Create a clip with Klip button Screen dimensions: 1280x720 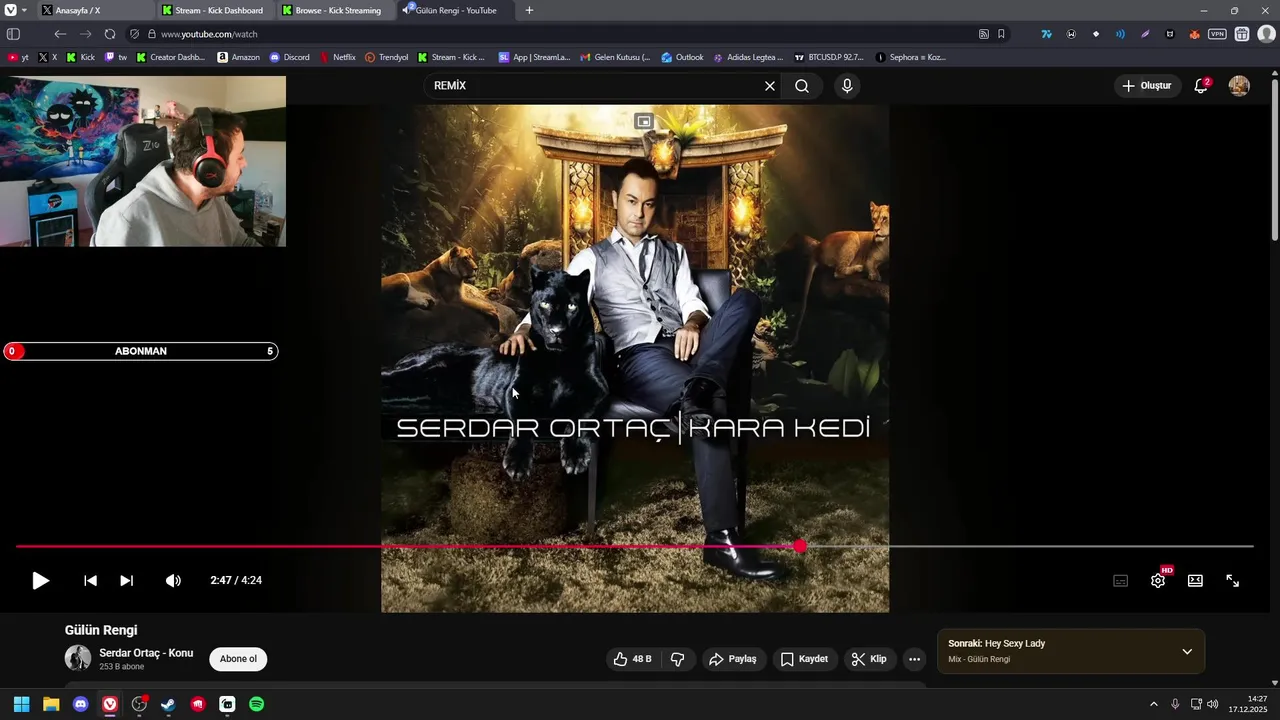869,659
